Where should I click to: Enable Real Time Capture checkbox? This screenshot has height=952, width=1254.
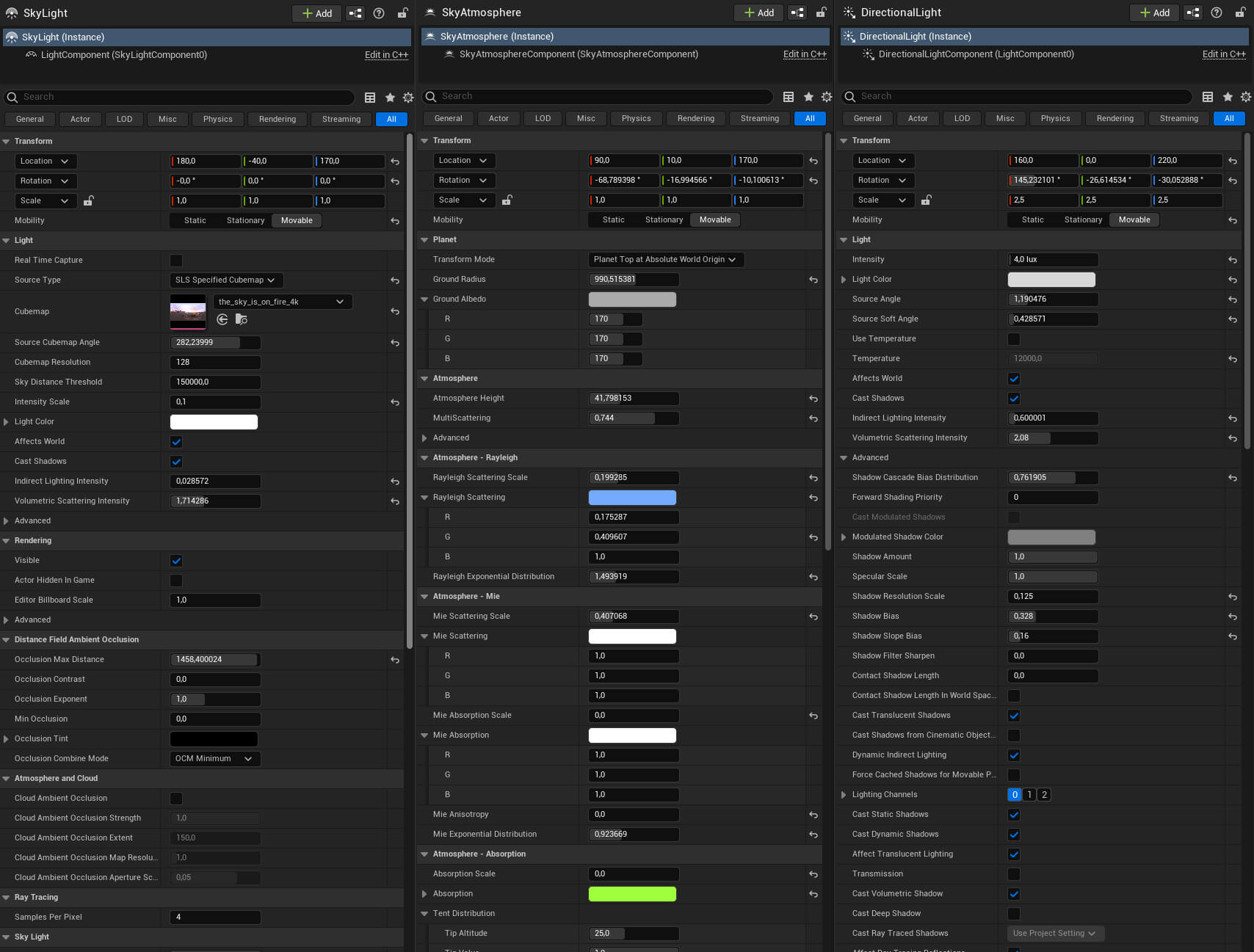(176, 261)
